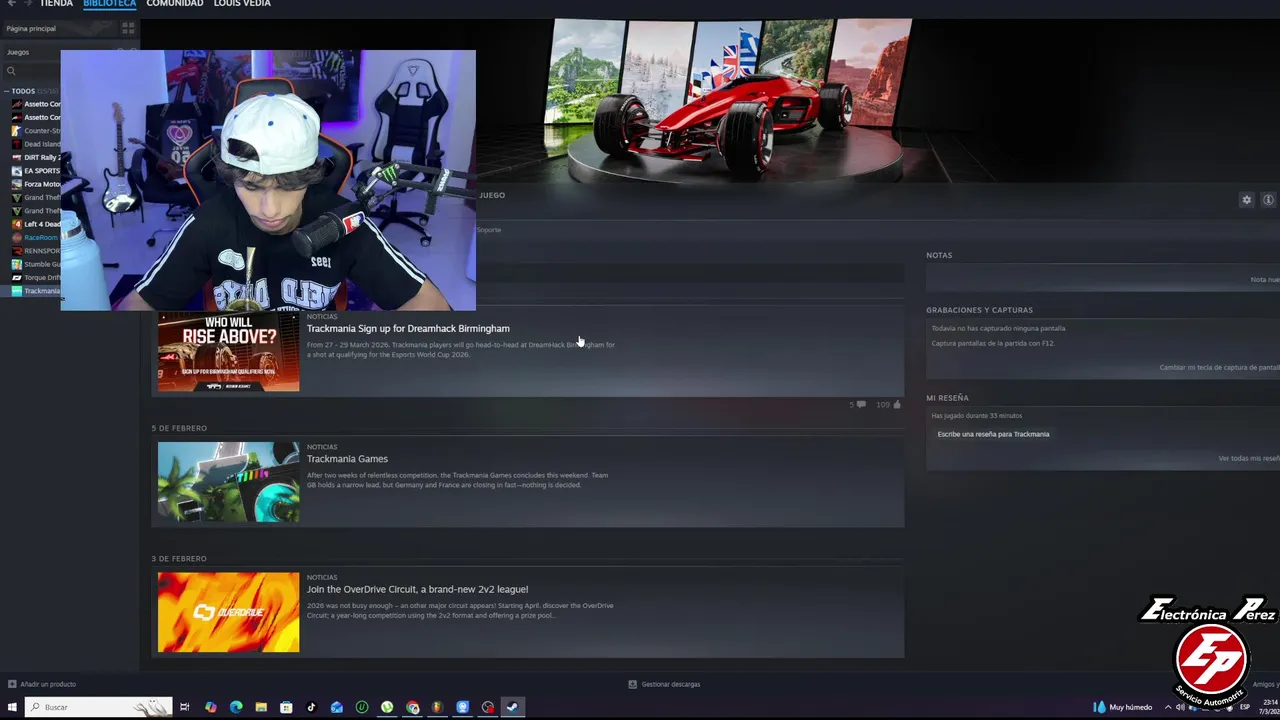Like the Dreamhack Birmingham news post

pos(889,405)
